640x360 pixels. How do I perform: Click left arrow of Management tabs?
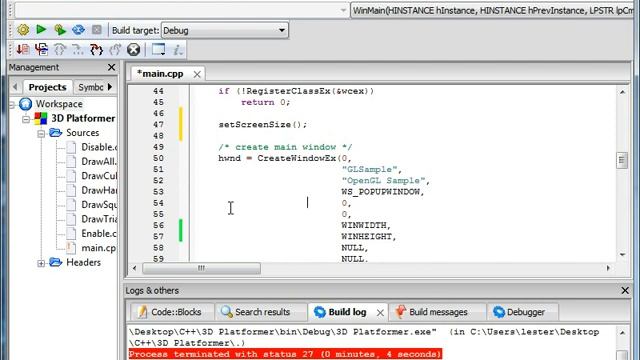coord(15,87)
